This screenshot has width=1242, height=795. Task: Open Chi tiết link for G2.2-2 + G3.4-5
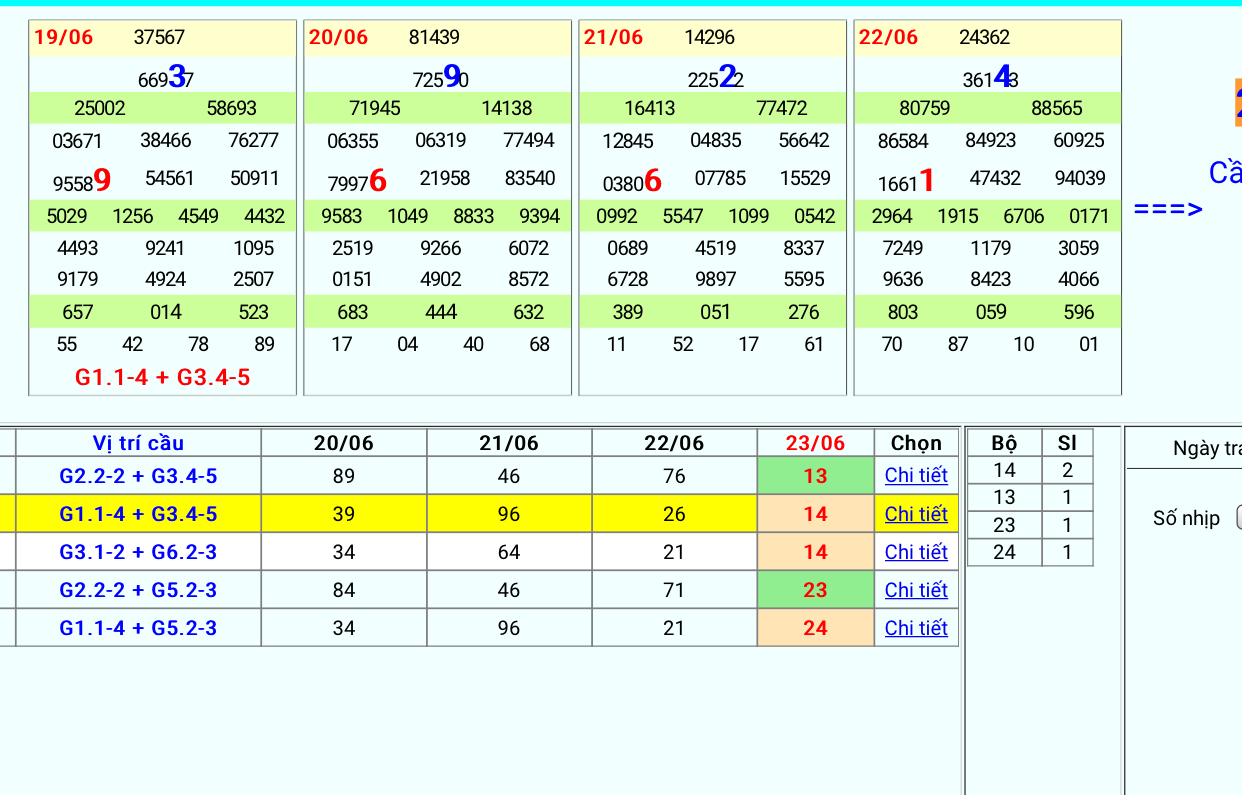tap(915, 476)
